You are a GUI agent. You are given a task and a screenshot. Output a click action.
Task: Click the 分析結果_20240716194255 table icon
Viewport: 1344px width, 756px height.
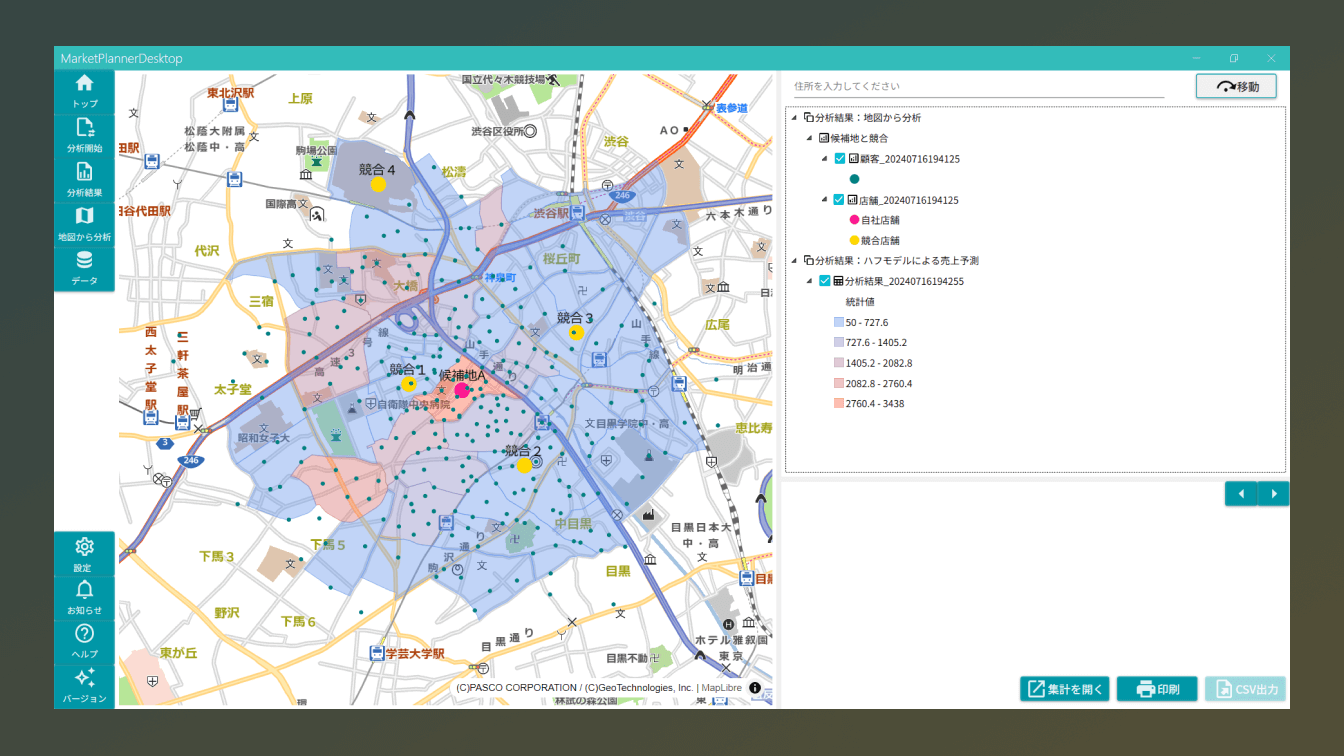click(839, 281)
